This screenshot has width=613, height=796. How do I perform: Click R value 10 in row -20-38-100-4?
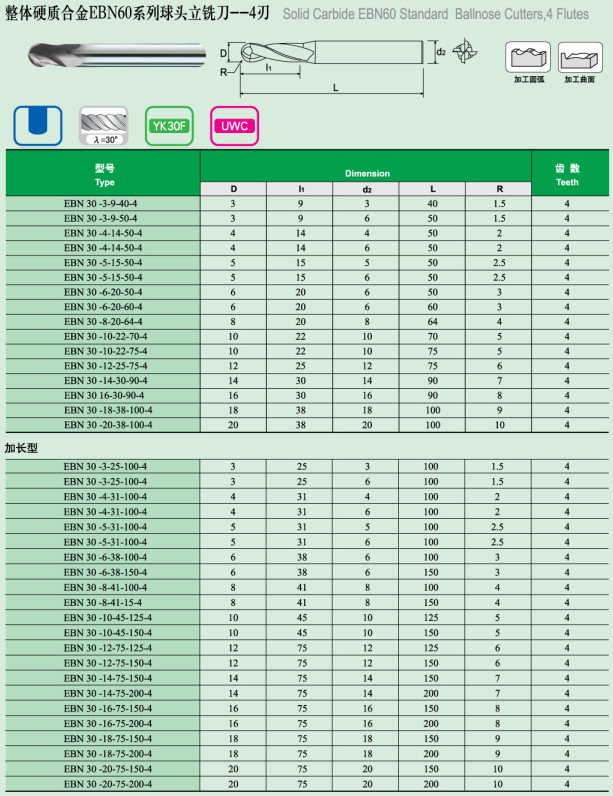point(499,424)
